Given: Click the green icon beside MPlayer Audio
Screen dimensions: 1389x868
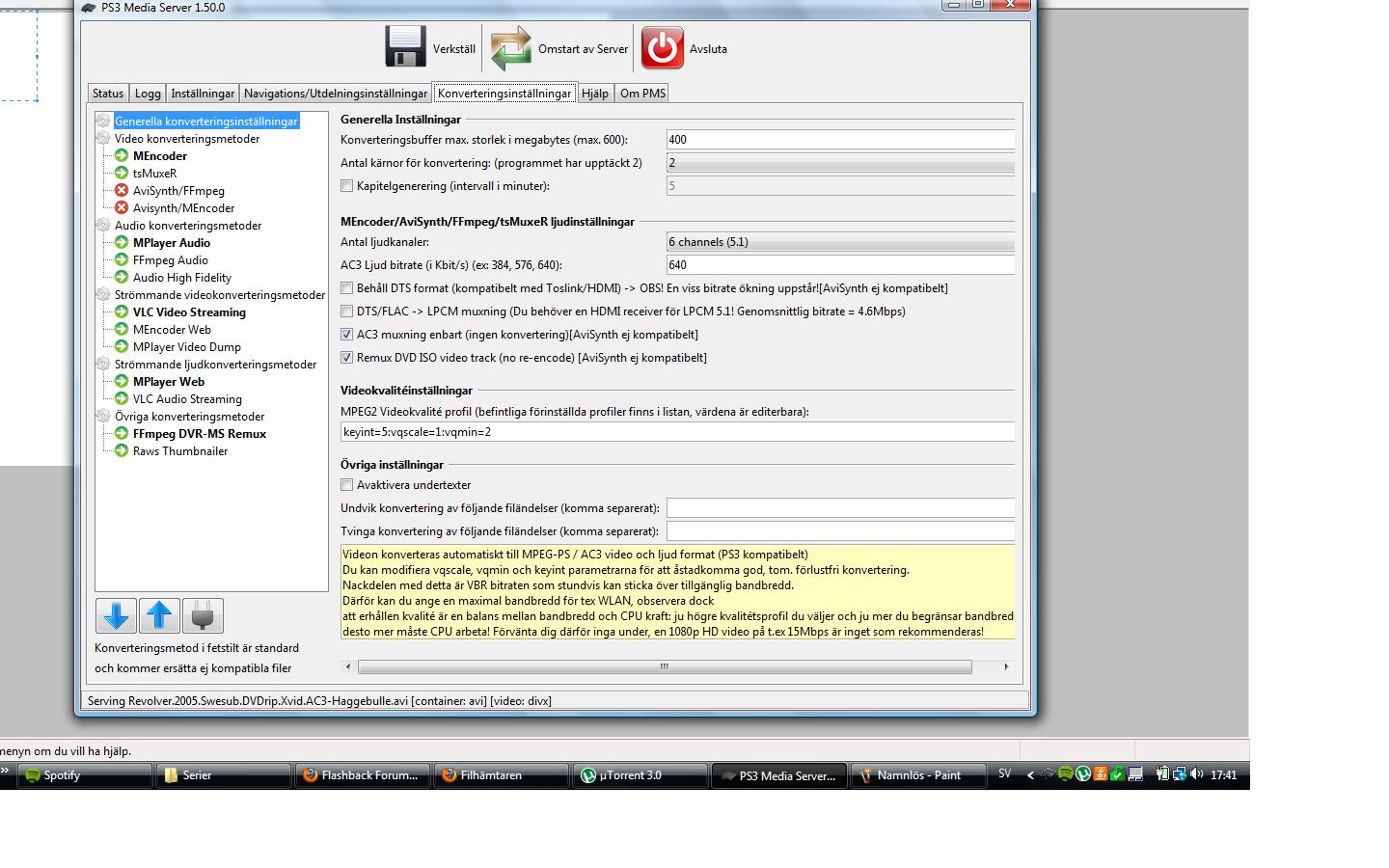Looking at the screenshot, I should coord(122,242).
